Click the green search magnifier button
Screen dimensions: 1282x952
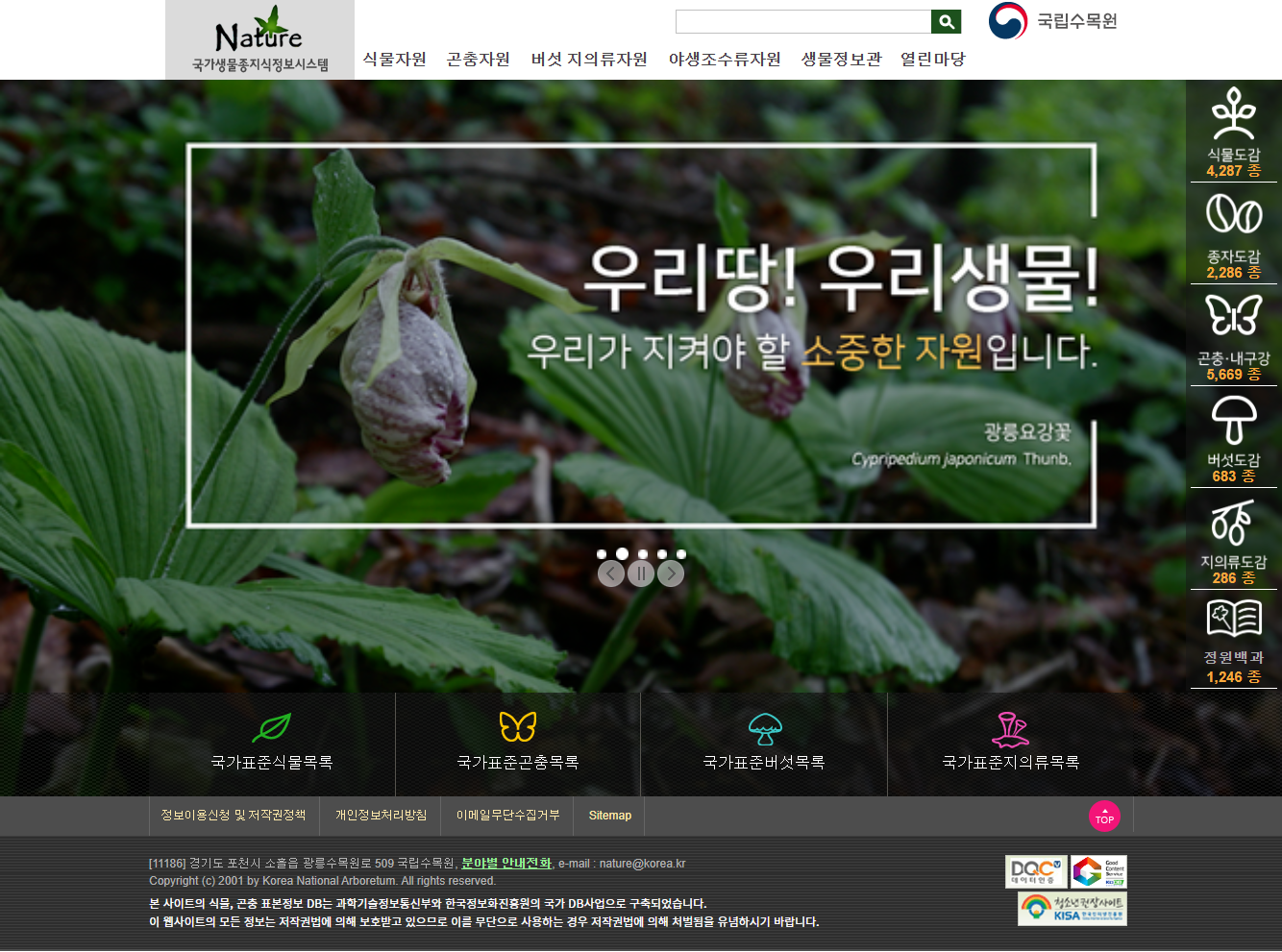[x=946, y=22]
